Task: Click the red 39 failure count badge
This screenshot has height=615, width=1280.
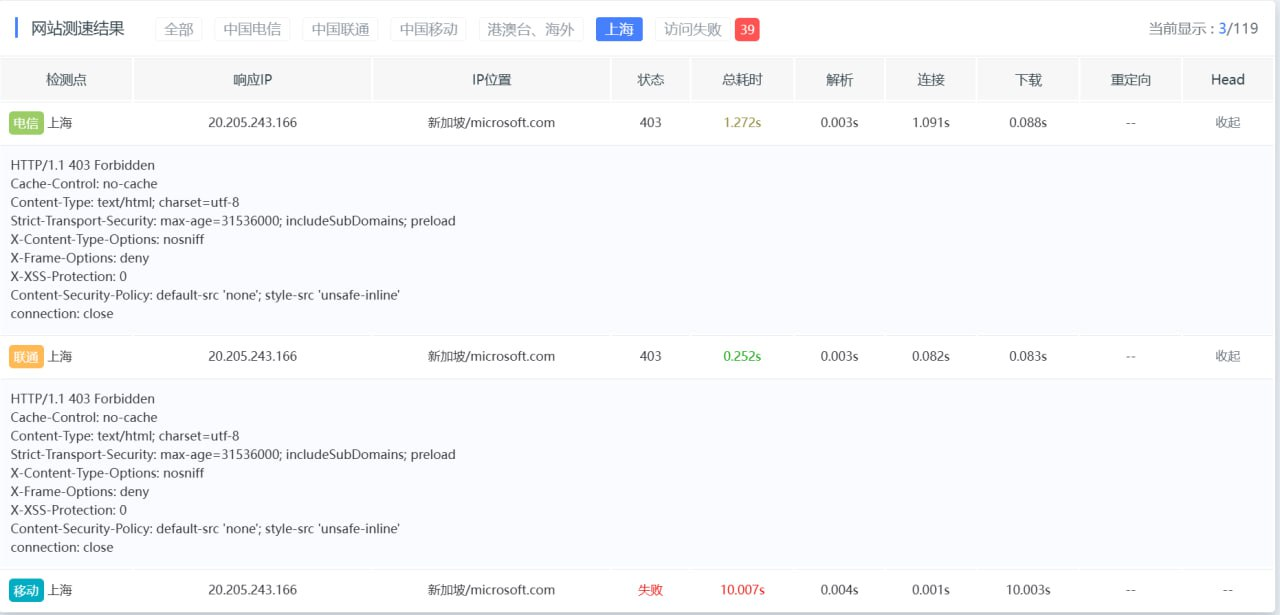Action: [746, 29]
